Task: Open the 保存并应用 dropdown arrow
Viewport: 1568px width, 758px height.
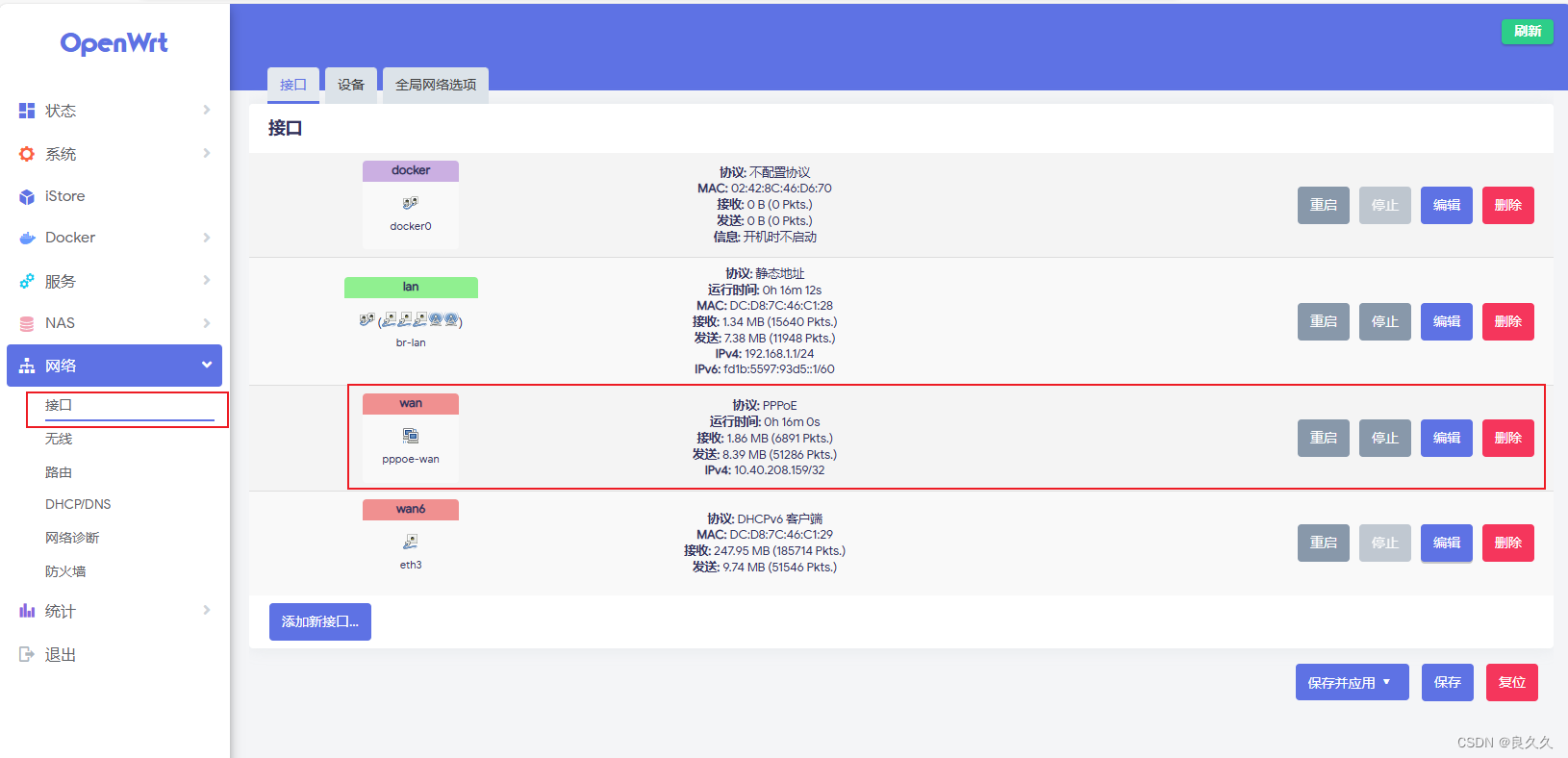Action: click(1386, 682)
